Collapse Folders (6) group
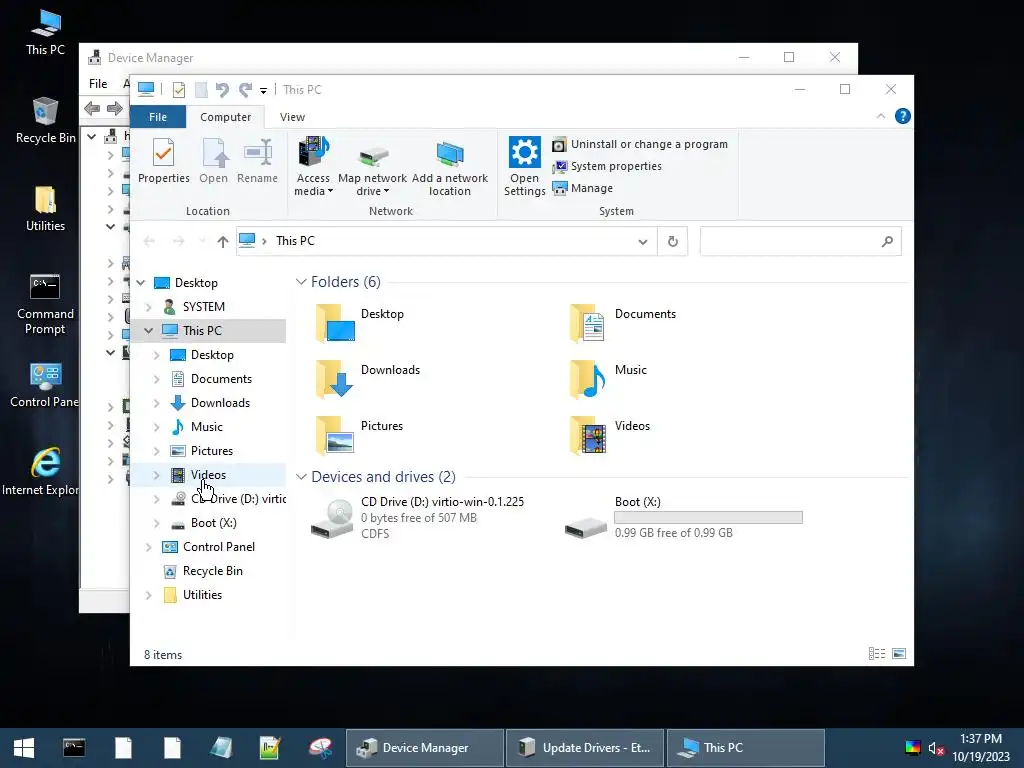Screen dimensions: 1024x768 pyautogui.click(x=301, y=282)
